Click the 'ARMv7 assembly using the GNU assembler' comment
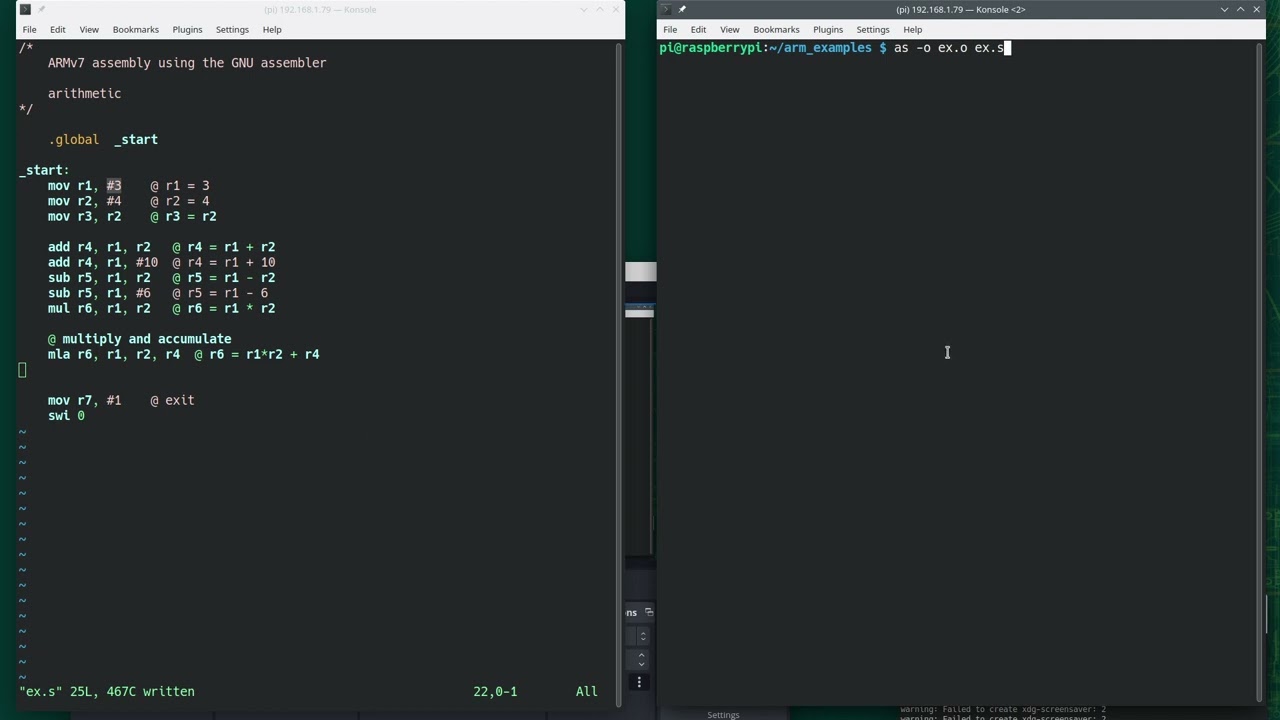This screenshot has height=720, width=1280. [187, 63]
